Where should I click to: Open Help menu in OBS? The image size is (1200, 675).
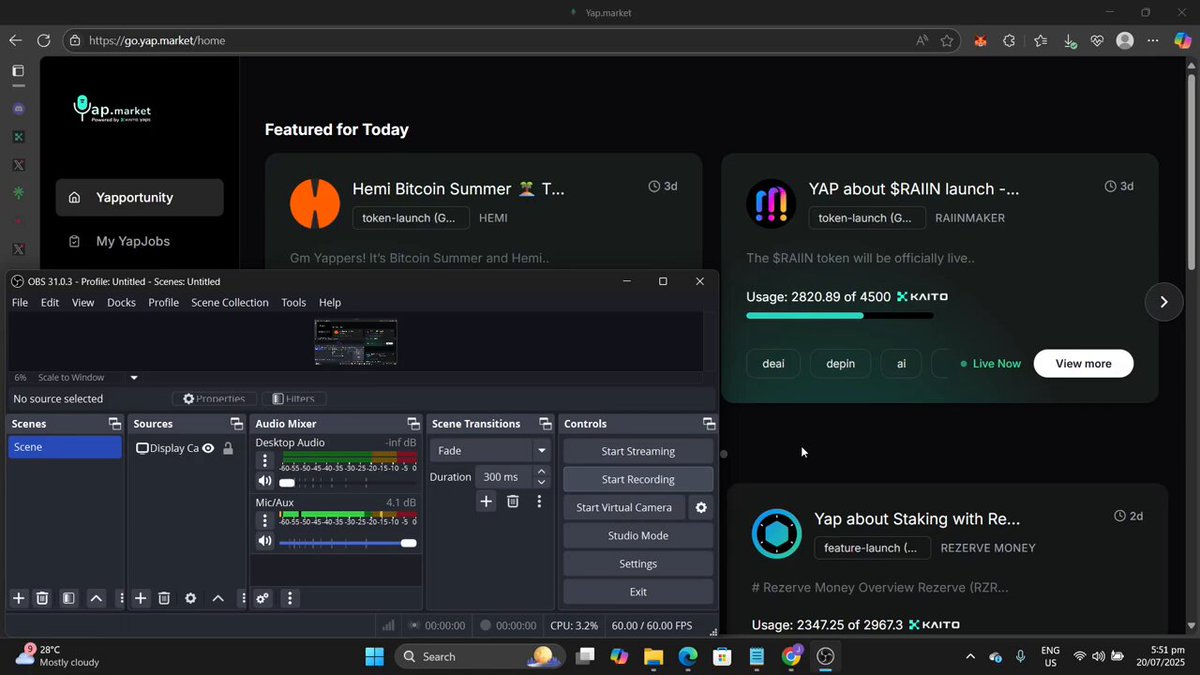click(x=330, y=302)
